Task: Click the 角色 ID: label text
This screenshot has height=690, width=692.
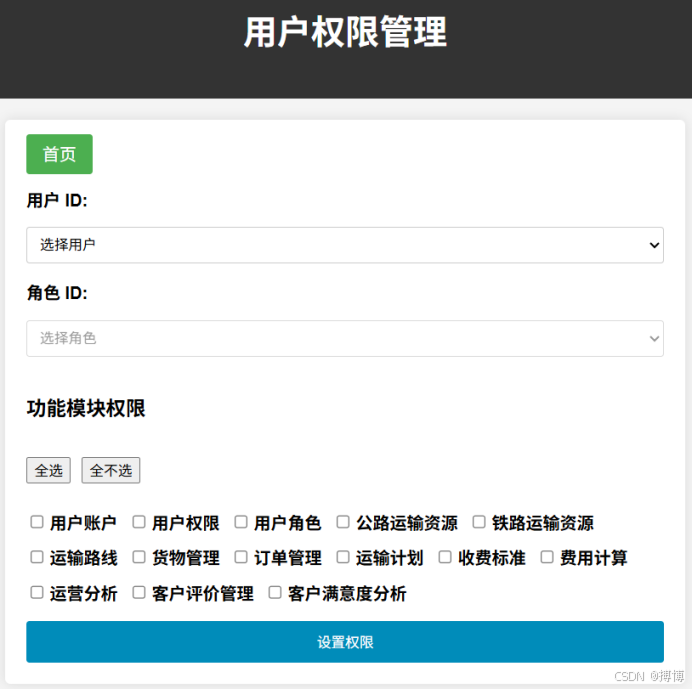Action: click(57, 293)
